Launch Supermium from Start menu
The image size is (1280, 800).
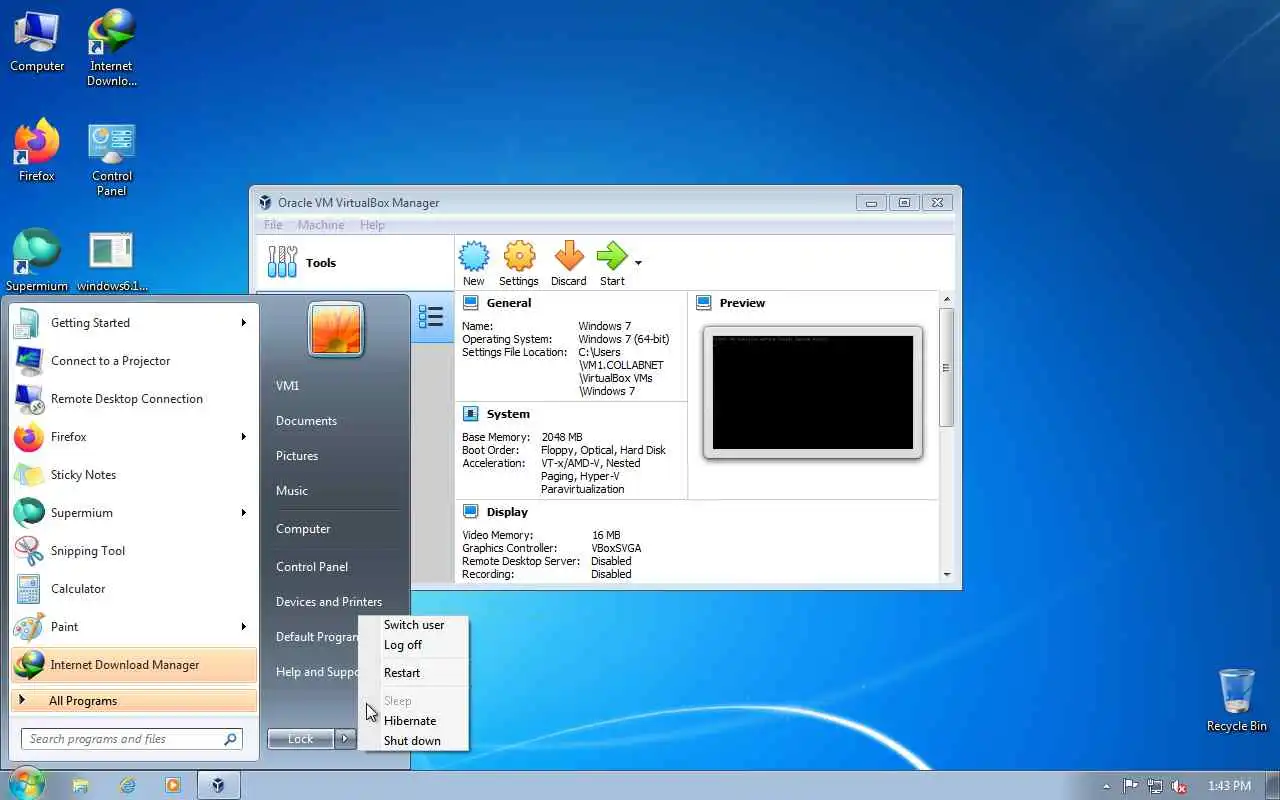[134, 513]
